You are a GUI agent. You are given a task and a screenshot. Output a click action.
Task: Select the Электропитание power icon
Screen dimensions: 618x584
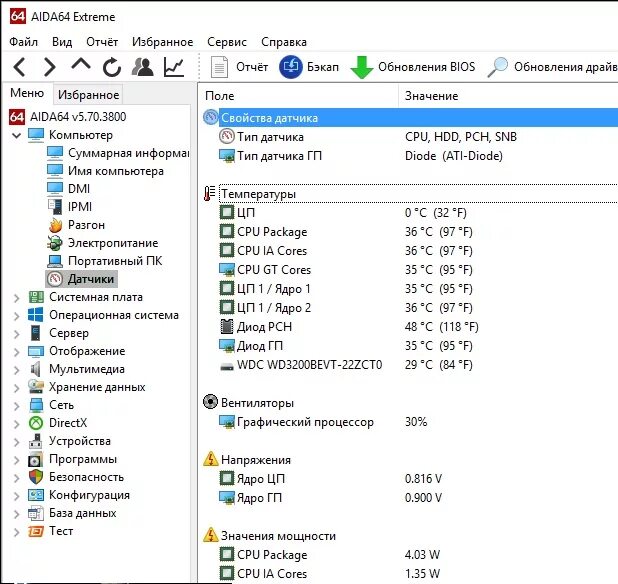click(x=54, y=243)
